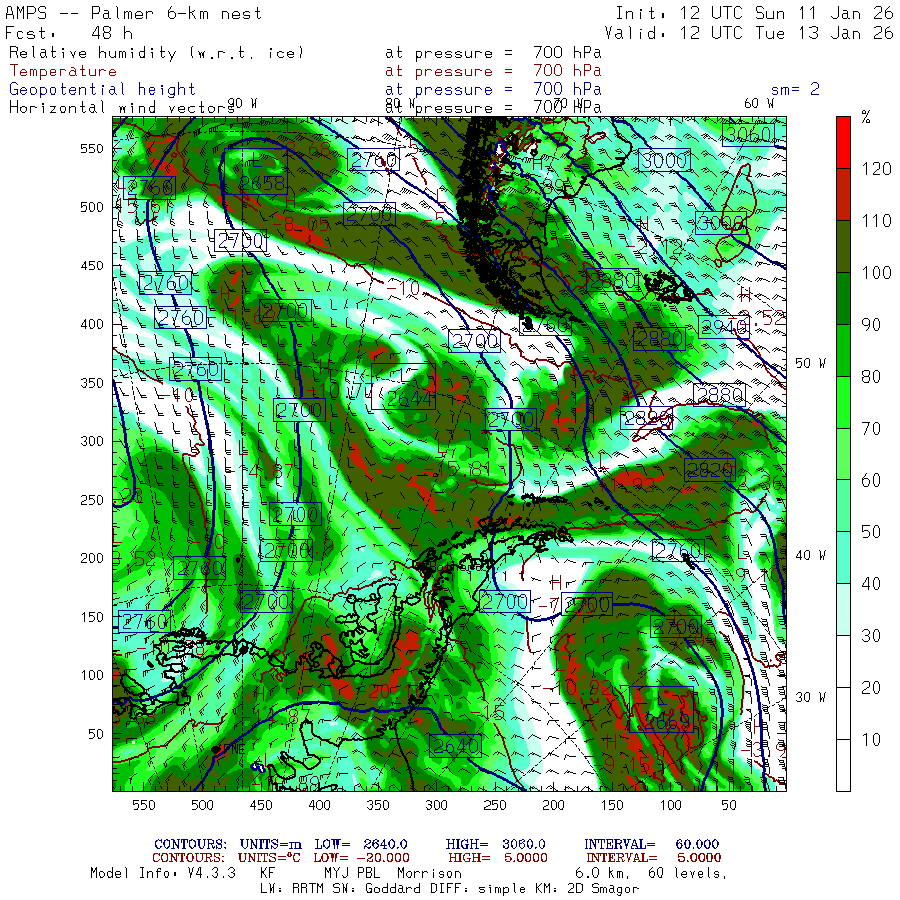This screenshot has width=900, height=900.
Task: Select the 2940 contour label
Action: coord(725,327)
